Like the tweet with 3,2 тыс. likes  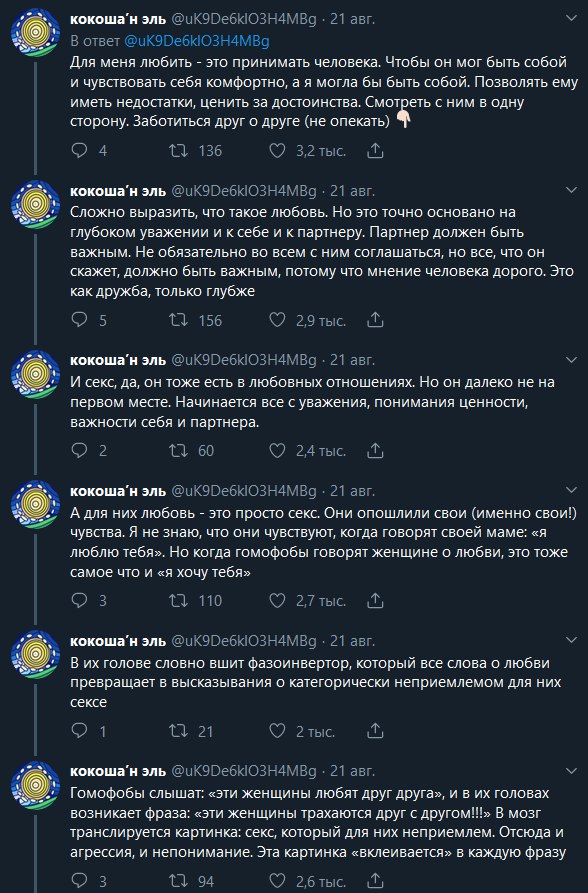point(277,150)
